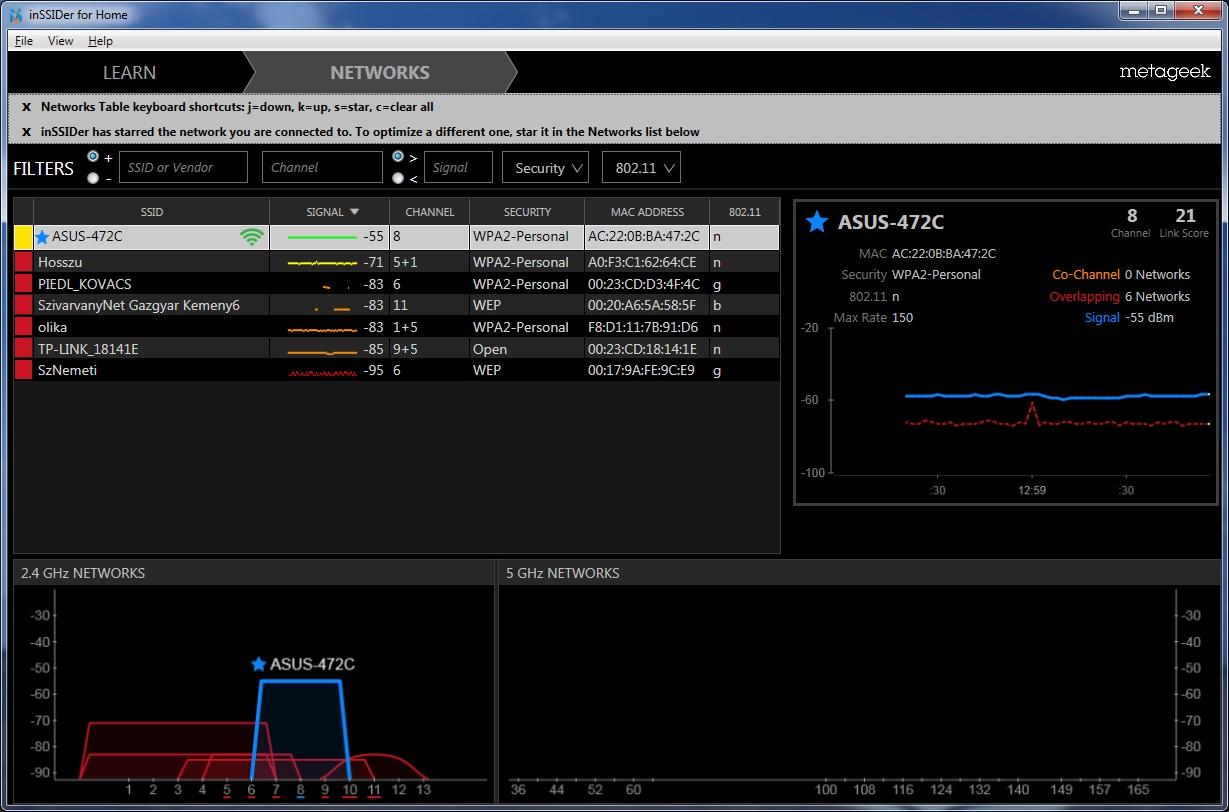Click the red color swatch for SzNemeti
Viewport: 1229px width, 812px height.
point(23,370)
